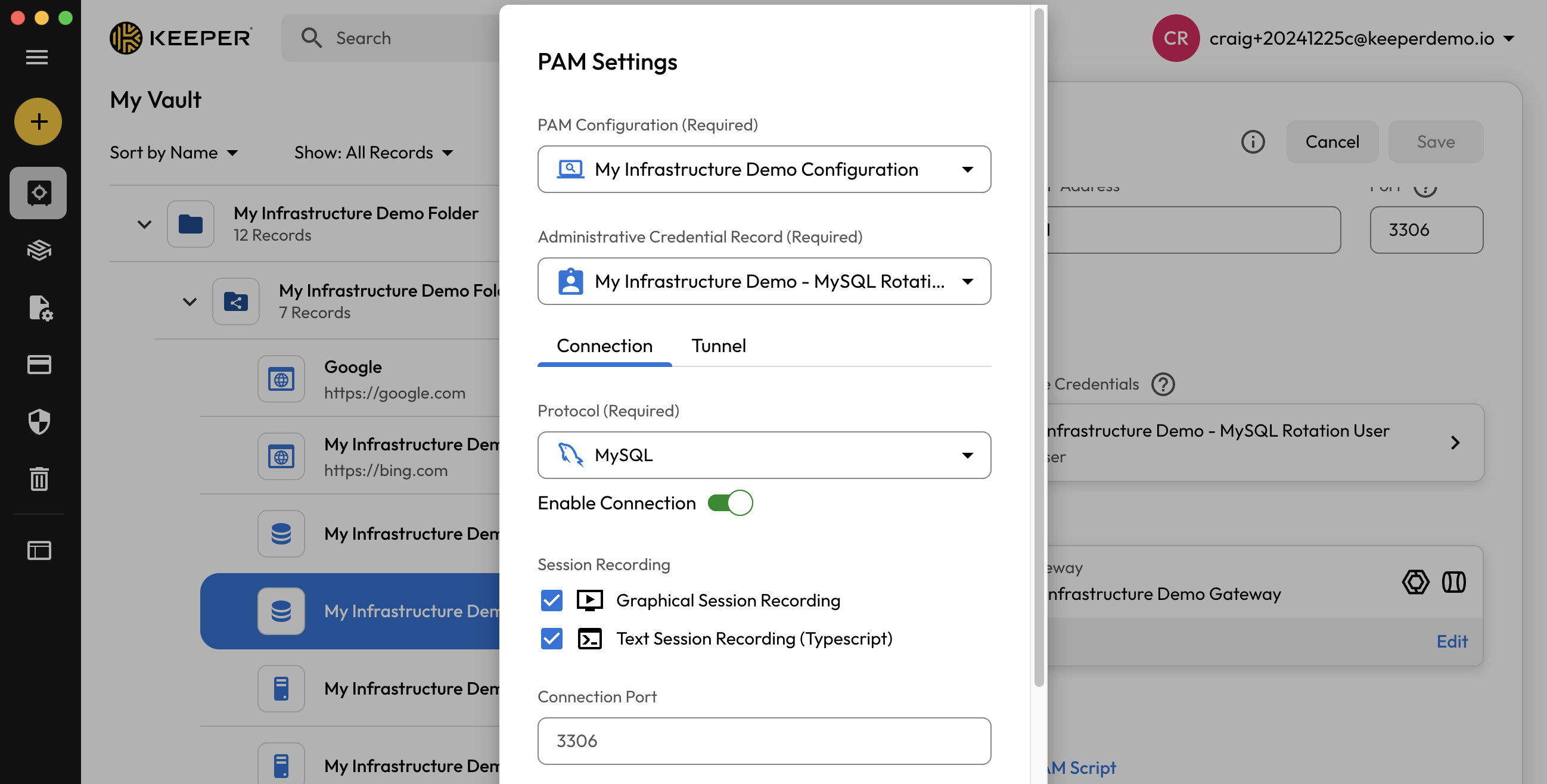Viewport: 1547px width, 784px height.
Task: Disable the Enable Connection toggle
Action: pos(729,502)
